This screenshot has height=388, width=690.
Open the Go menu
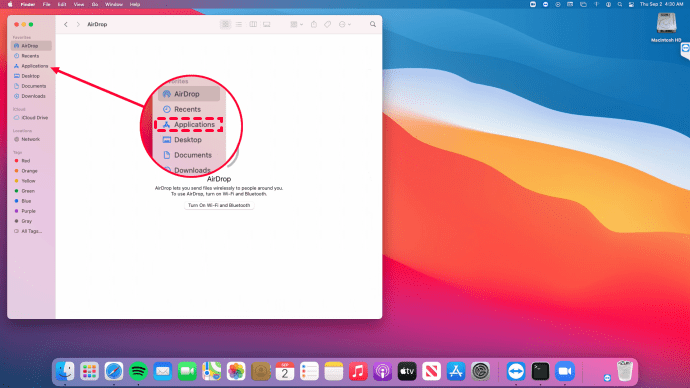click(95, 4)
